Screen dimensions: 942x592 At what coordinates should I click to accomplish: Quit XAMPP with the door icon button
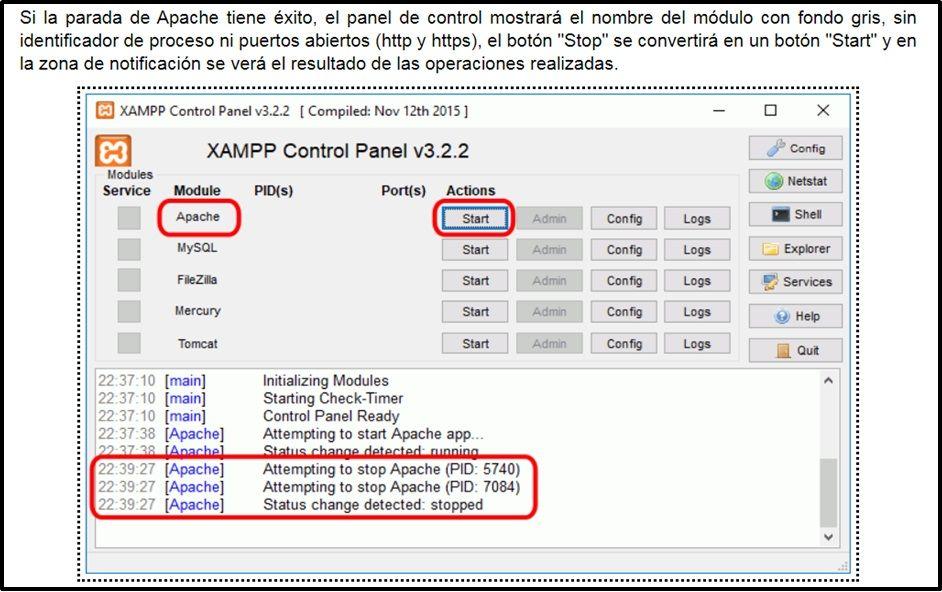(x=795, y=350)
